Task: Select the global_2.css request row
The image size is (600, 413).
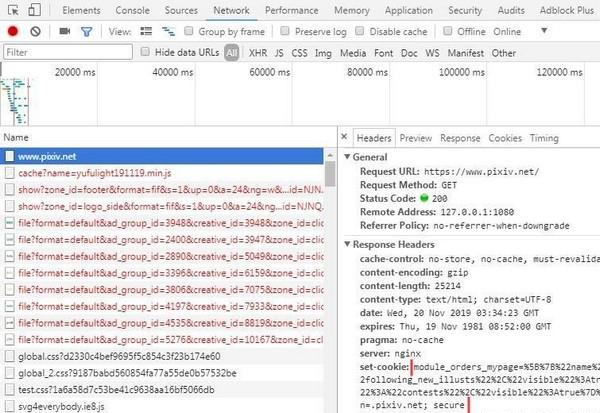Action: coord(162,373)
